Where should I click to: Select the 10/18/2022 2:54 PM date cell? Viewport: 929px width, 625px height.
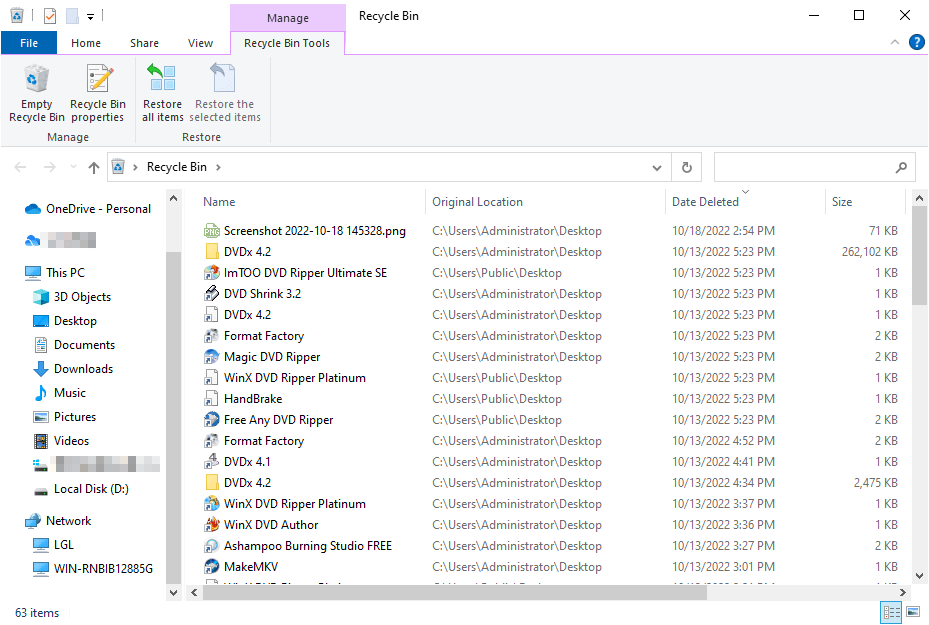[x=723, y=231]
